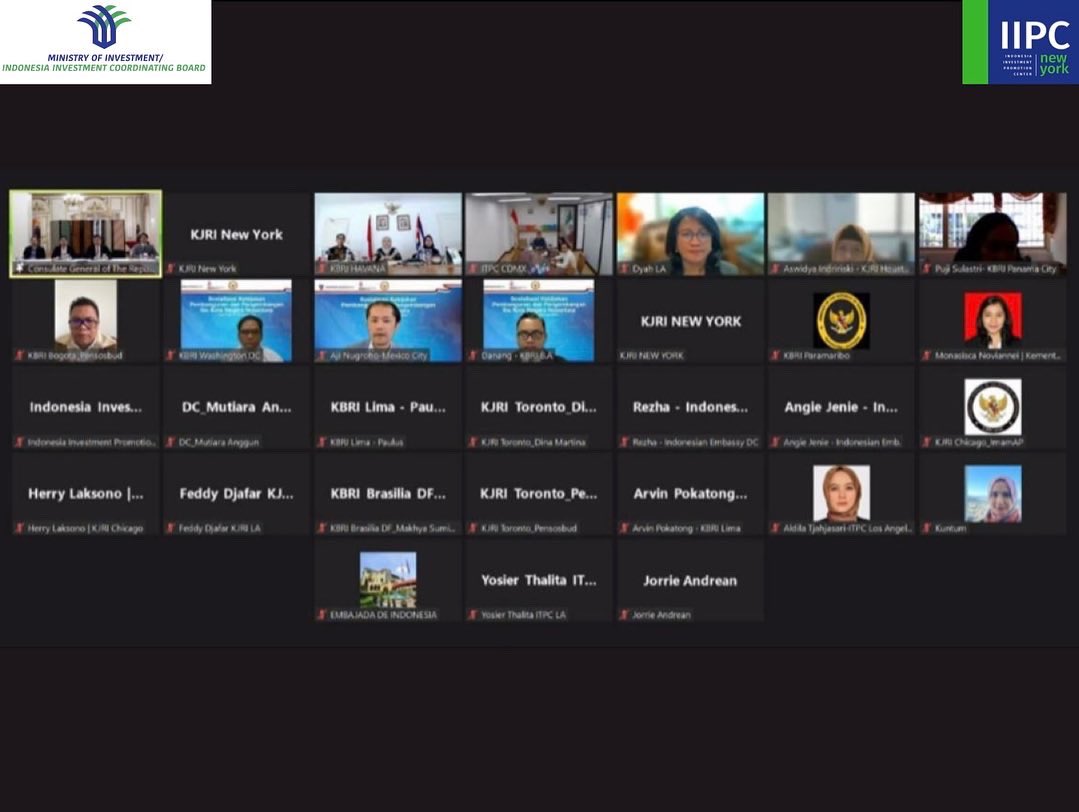This screenshot has width=1079, height=812.
Task: Click the muted mic icon on ITPC CDMX
Action: tap(473, 268)
